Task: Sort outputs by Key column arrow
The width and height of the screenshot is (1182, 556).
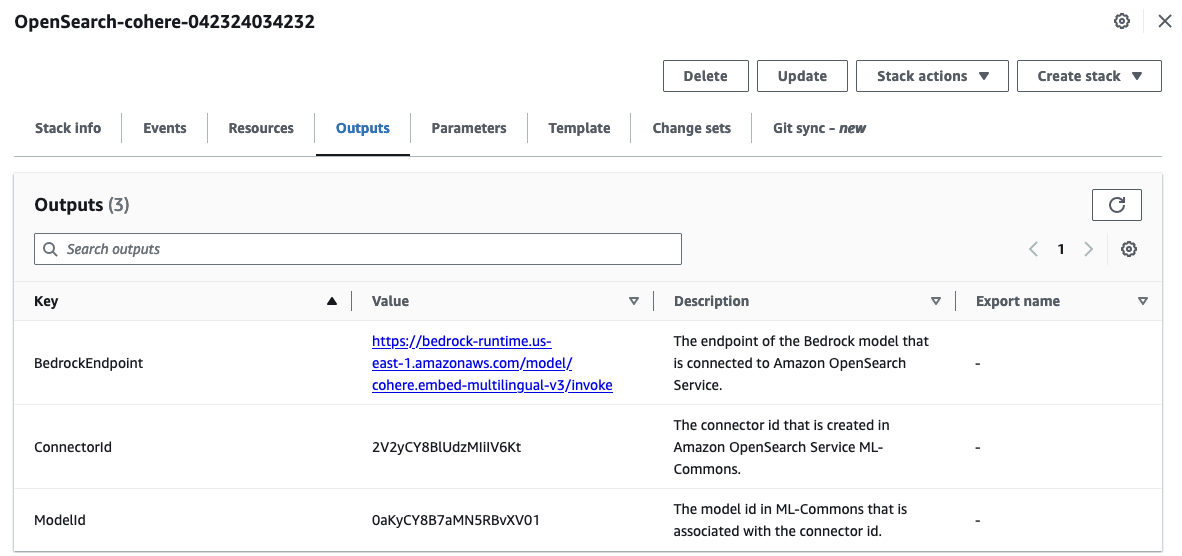Action: coord(332,301)
